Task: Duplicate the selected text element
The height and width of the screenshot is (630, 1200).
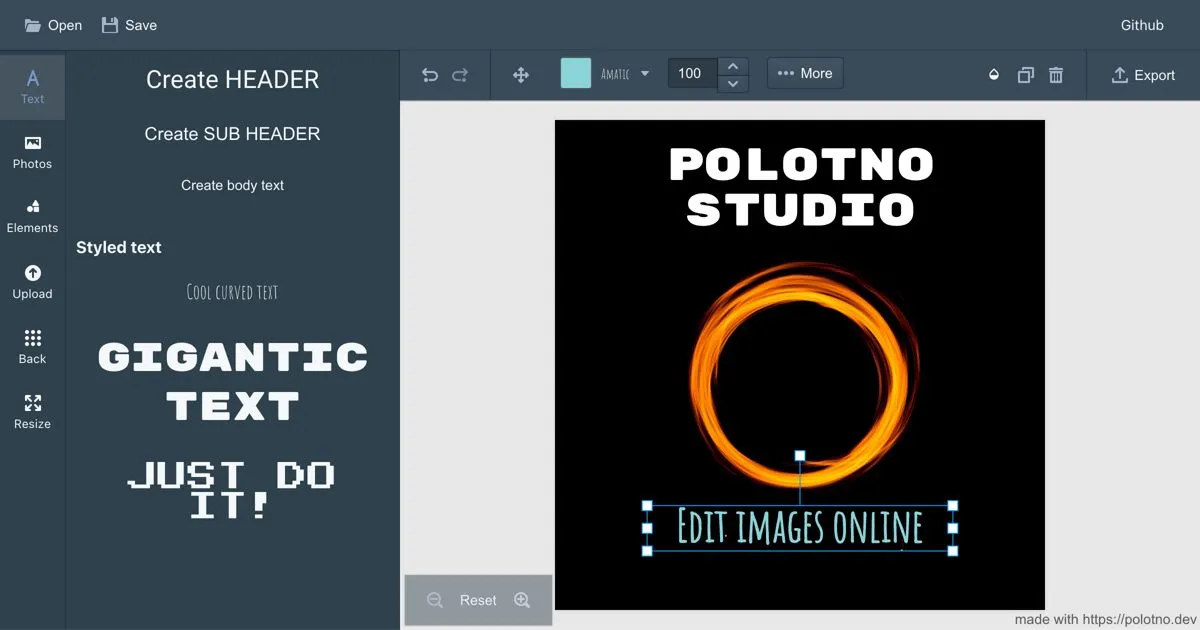Action: 1024,74
